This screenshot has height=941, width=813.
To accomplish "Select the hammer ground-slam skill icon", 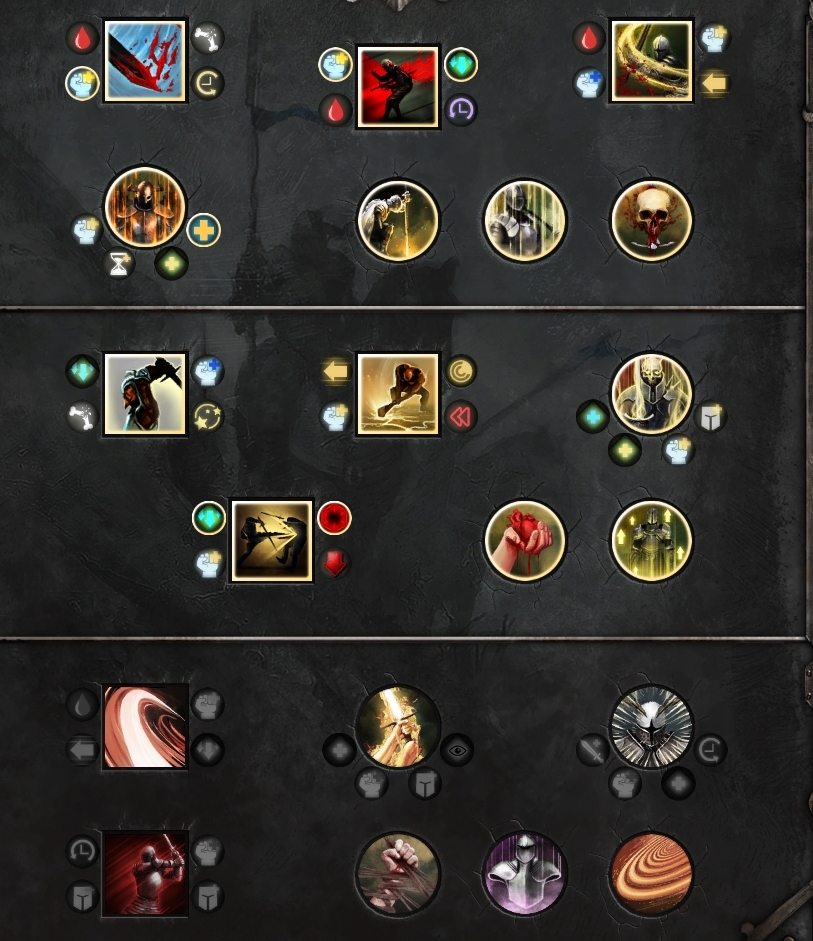I will pyautogui.click(x=398, y=394).
